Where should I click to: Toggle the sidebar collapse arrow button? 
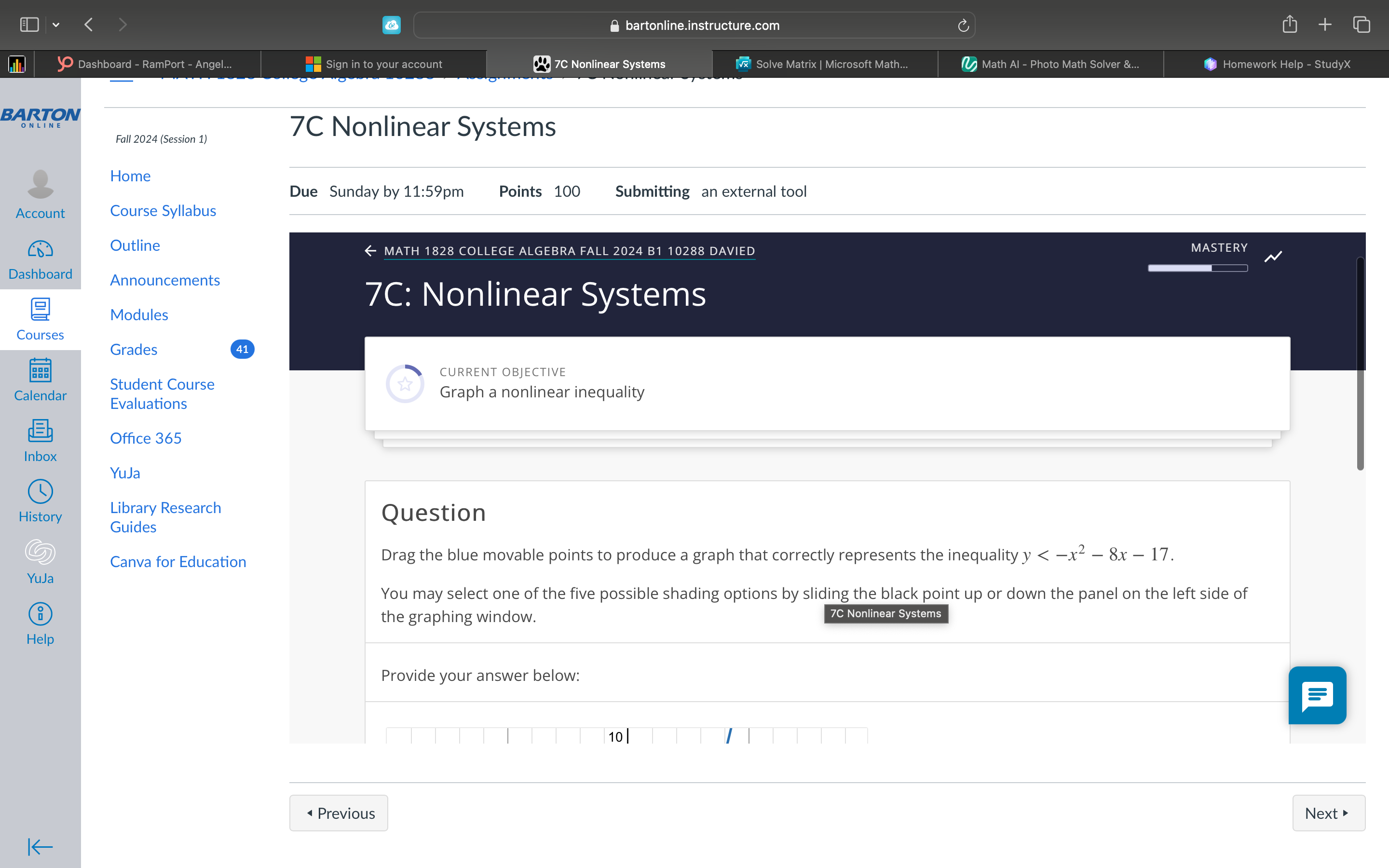pos(40,845)
